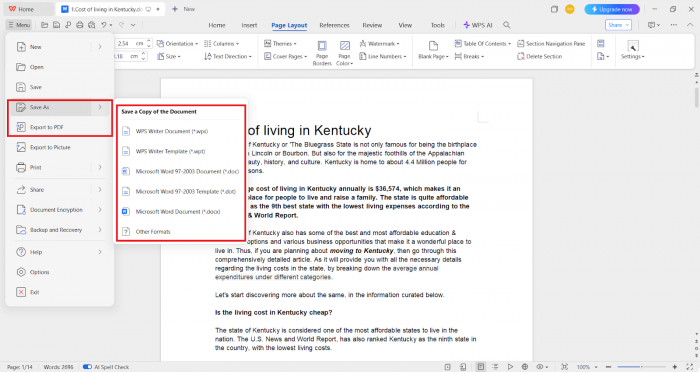Click the zoom slider track

[x=641, y=367]
